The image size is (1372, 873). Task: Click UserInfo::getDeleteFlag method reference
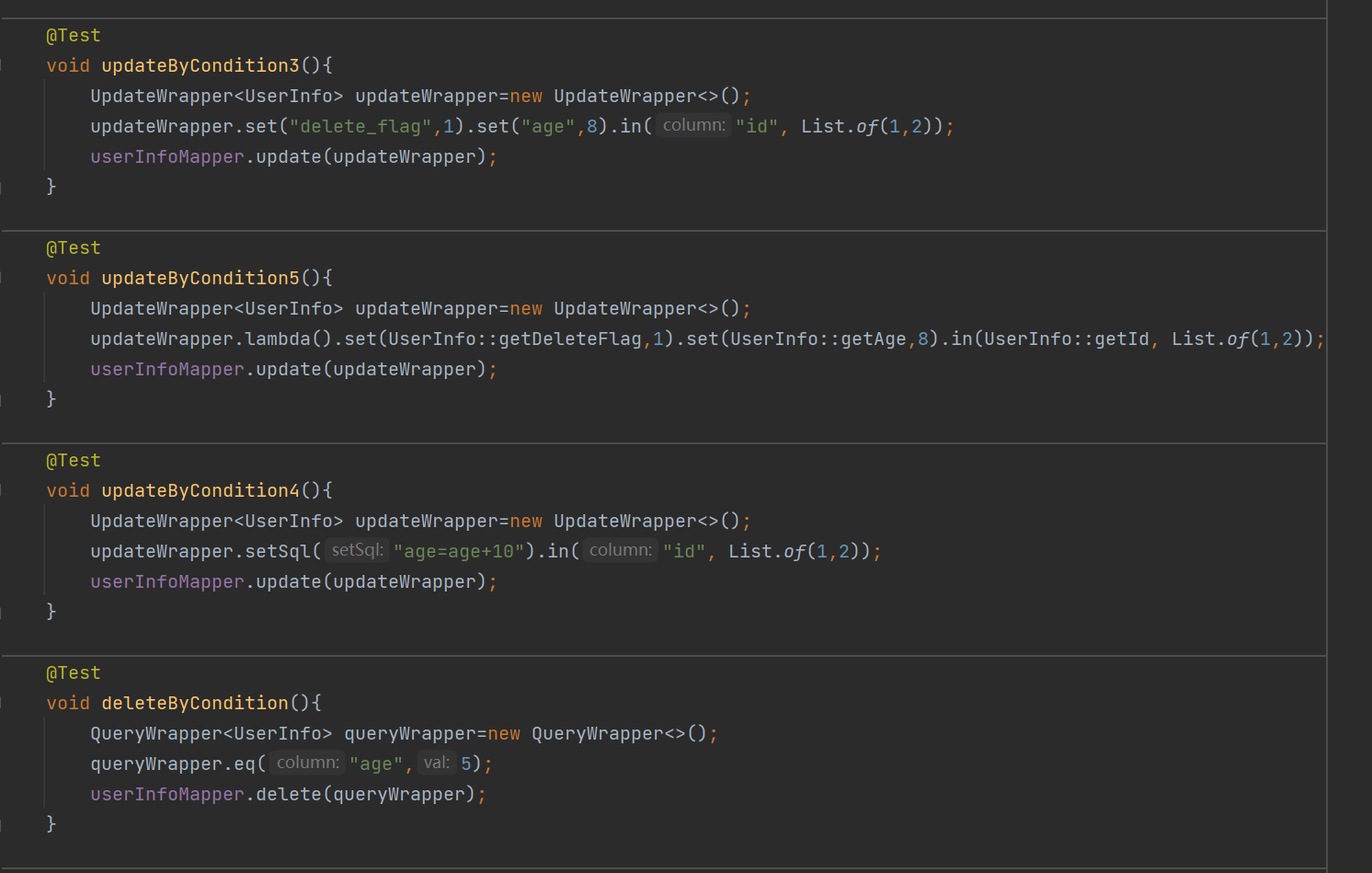(515, 339)
